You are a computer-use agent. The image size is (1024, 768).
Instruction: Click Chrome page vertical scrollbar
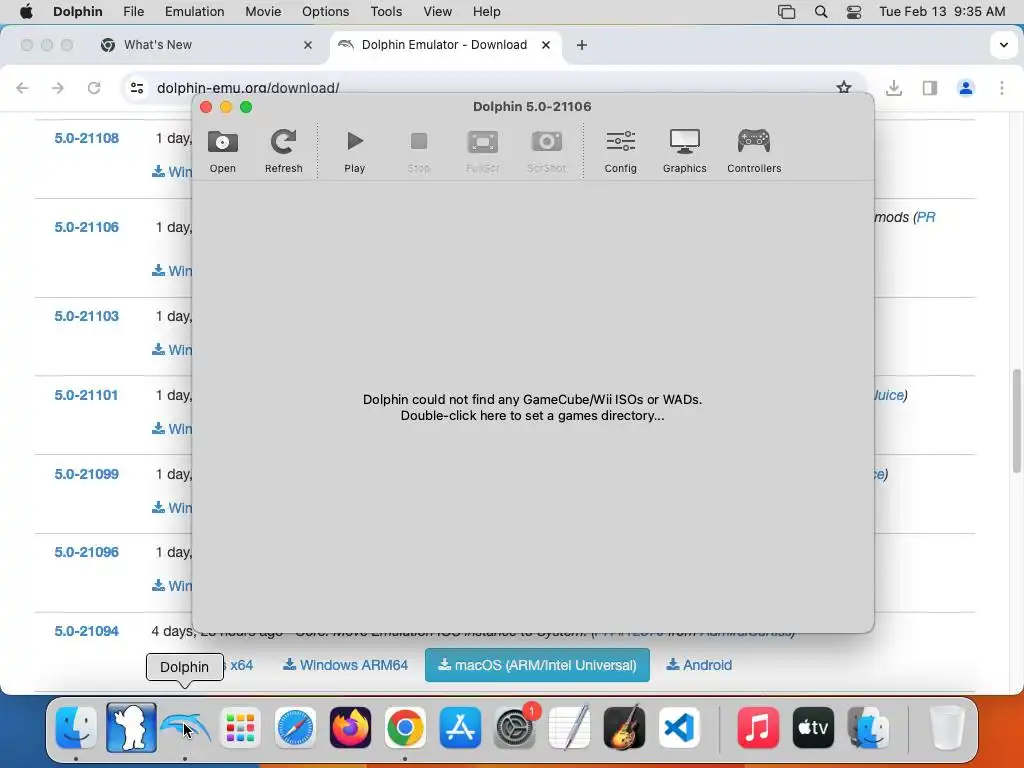1017,421
